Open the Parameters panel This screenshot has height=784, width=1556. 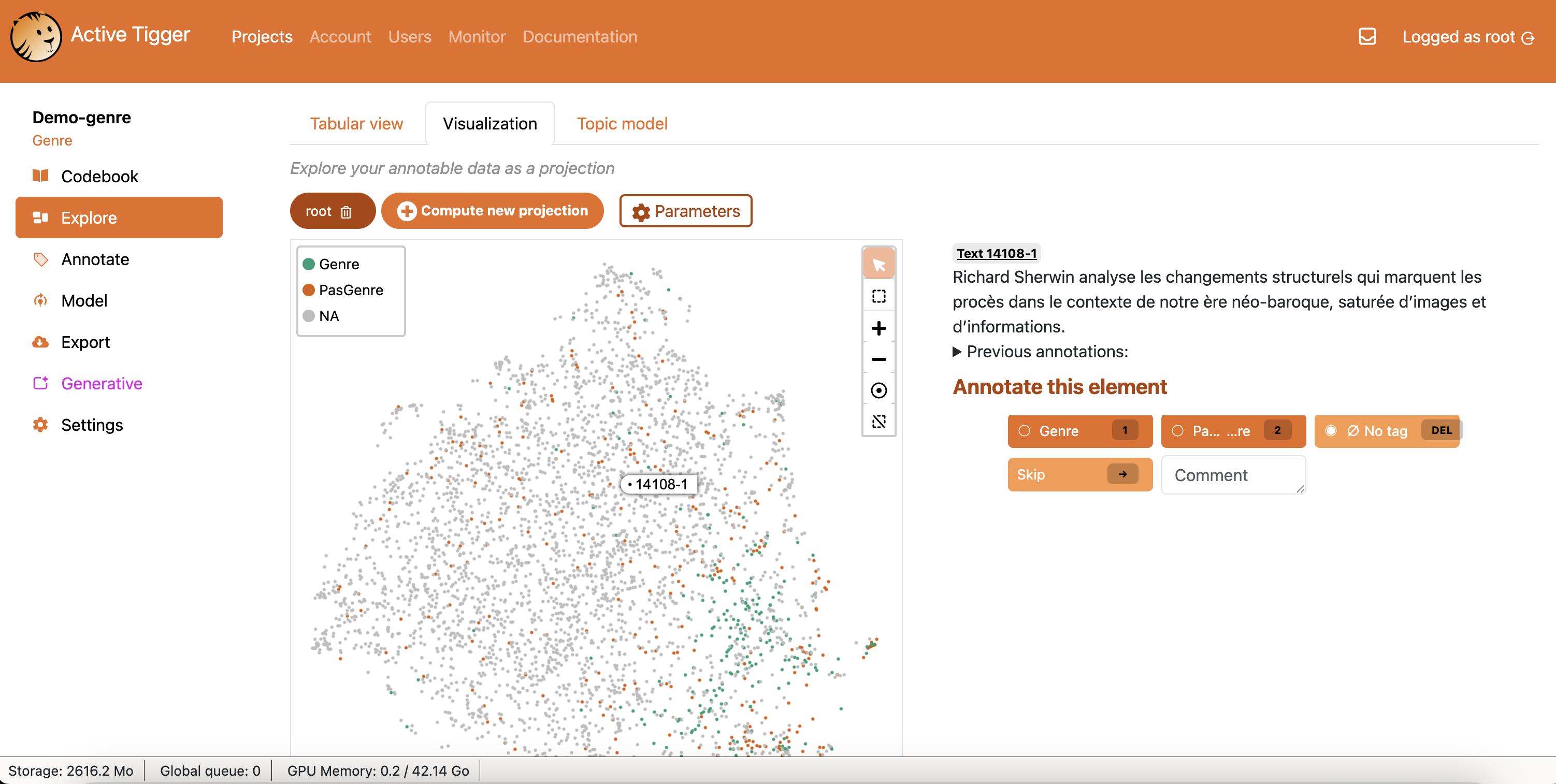click(686, 211)
